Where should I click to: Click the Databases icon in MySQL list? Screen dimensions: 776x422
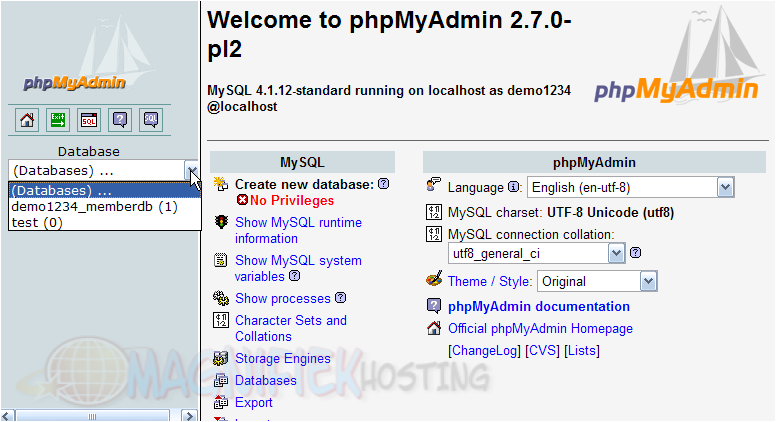pyautogui.click(x=221, y=380)
